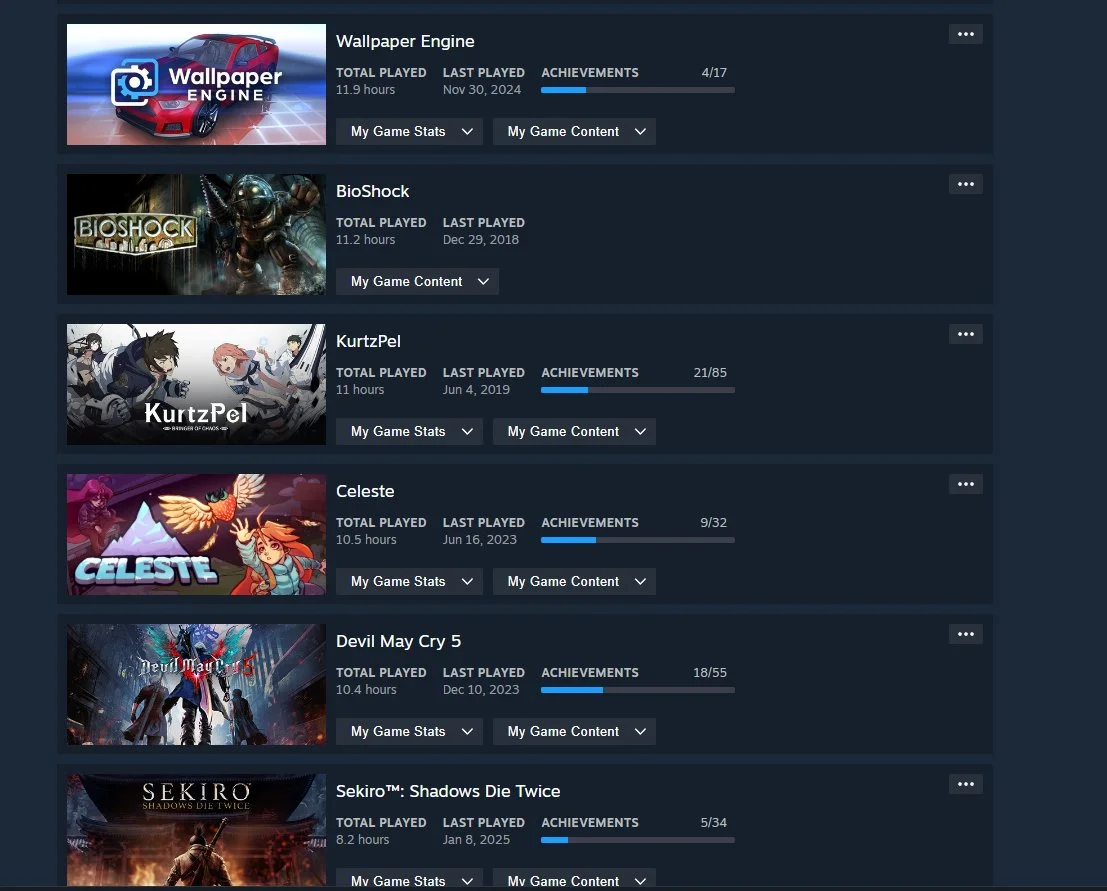Screen dimensions: 1107x891
Task: Open the three-dot menu for Wallpaper Engine
Action: [x=965, y=34]
